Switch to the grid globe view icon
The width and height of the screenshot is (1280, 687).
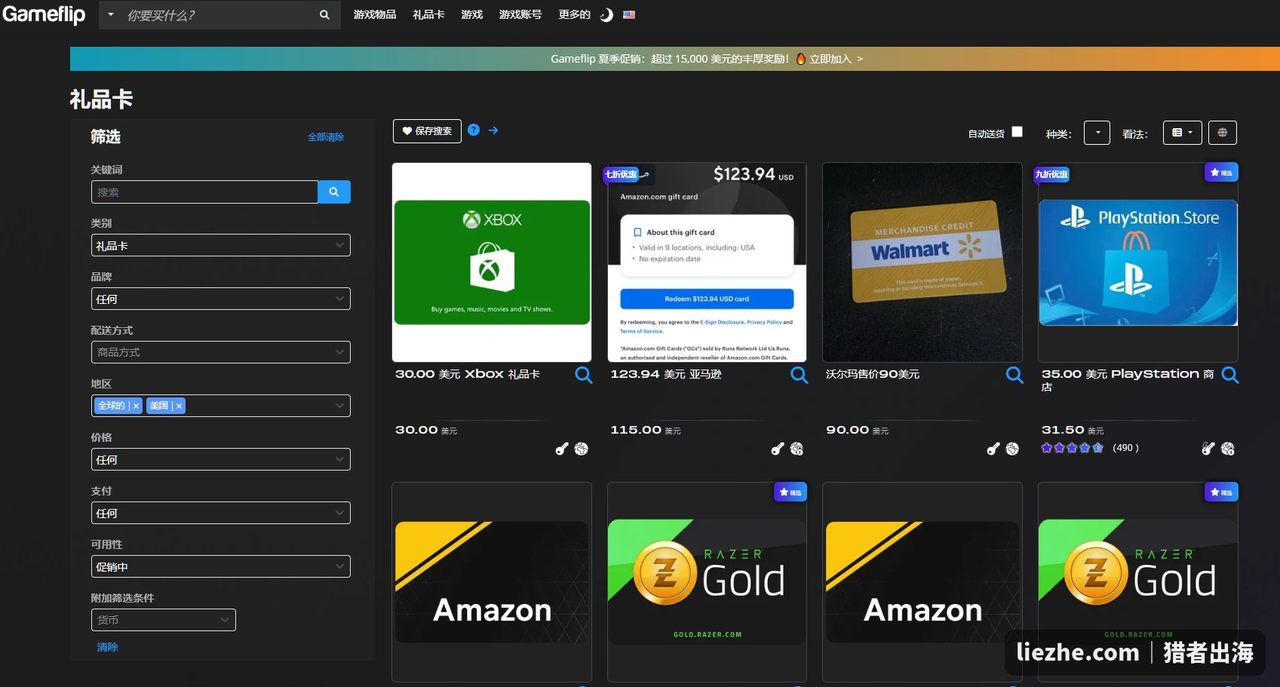tap(1222, 133)
